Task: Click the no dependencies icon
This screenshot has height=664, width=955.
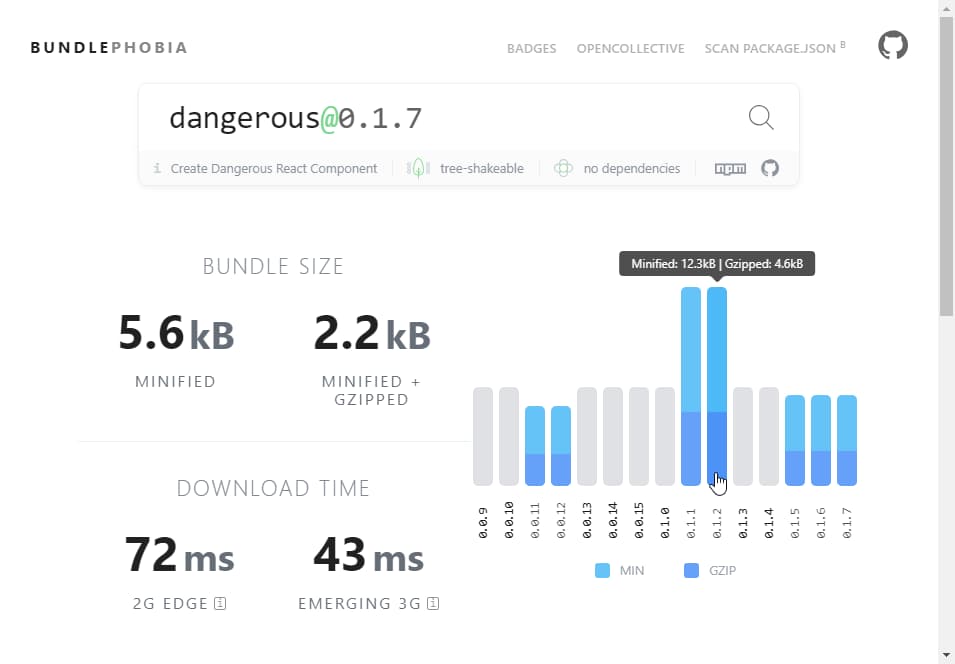Action: pos(564,168)
